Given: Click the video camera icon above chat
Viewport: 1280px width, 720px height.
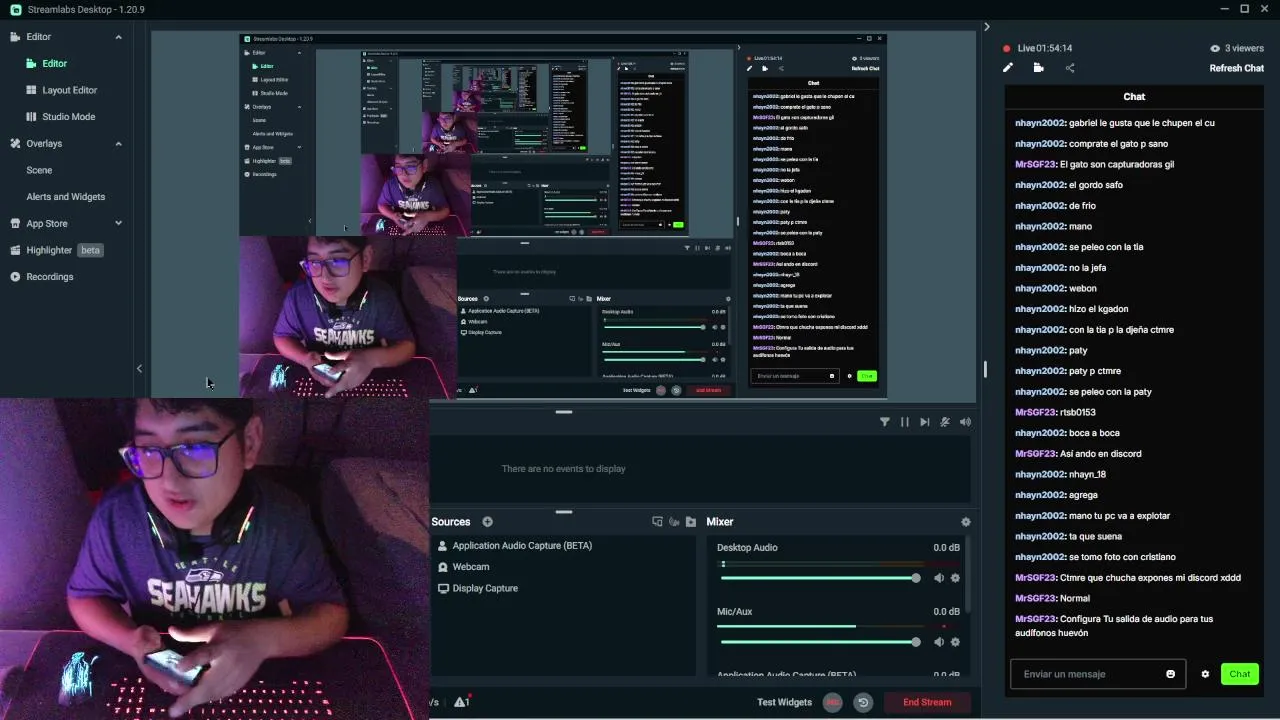Looking at the screenshot, I should 1038,68.
